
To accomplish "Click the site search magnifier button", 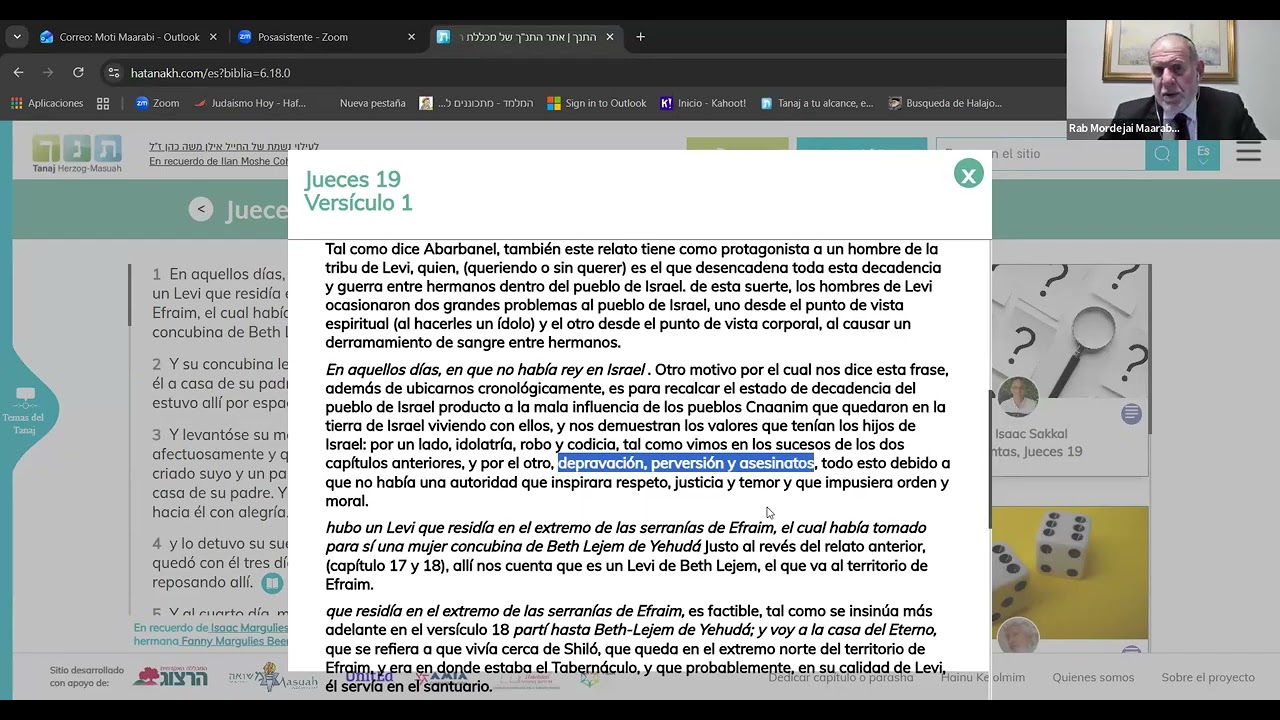I will coord(1162,154).
